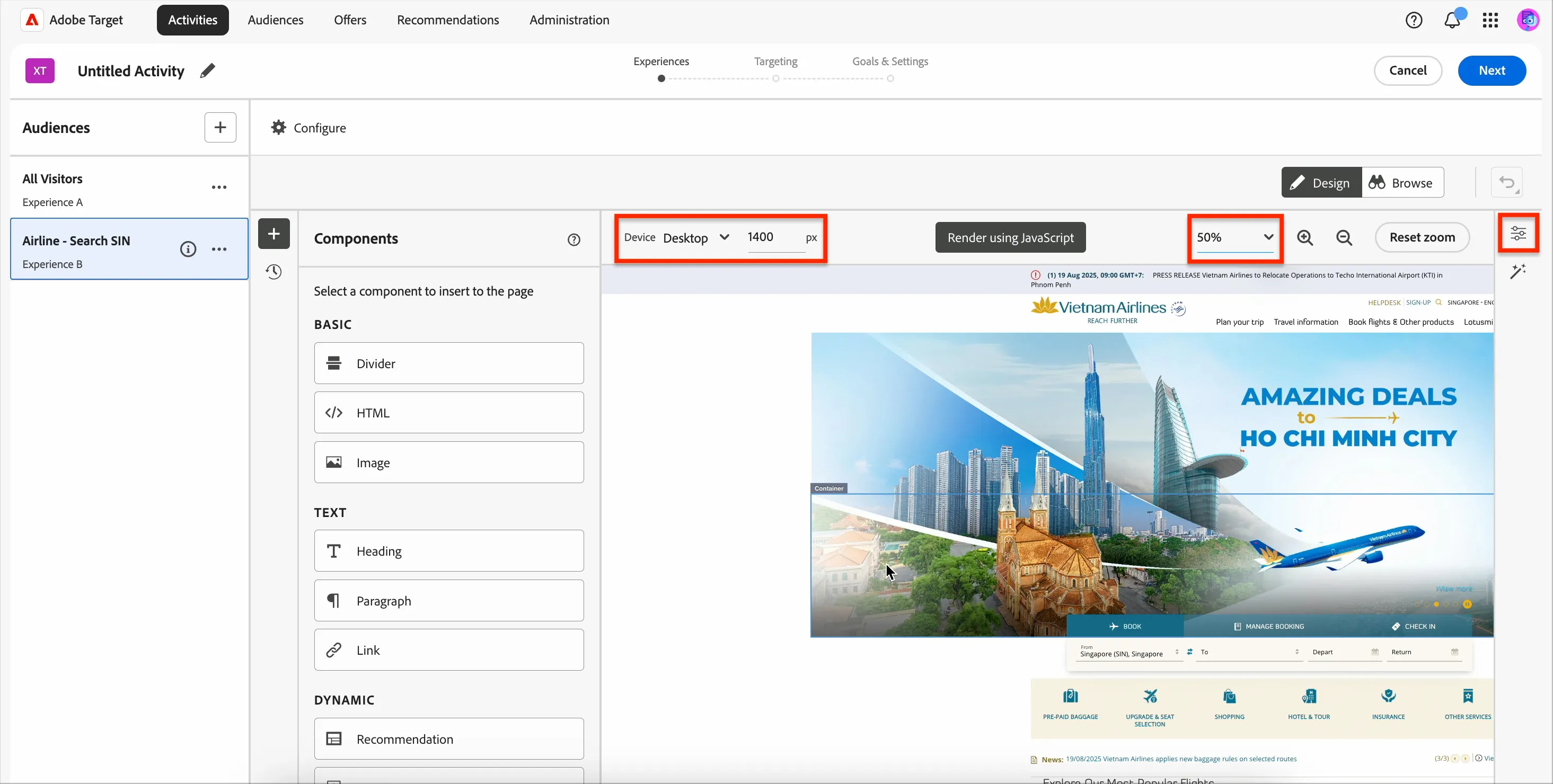Click the Next button
This screenshot has height=784, width=1553.
click(x=1492, y=70)
